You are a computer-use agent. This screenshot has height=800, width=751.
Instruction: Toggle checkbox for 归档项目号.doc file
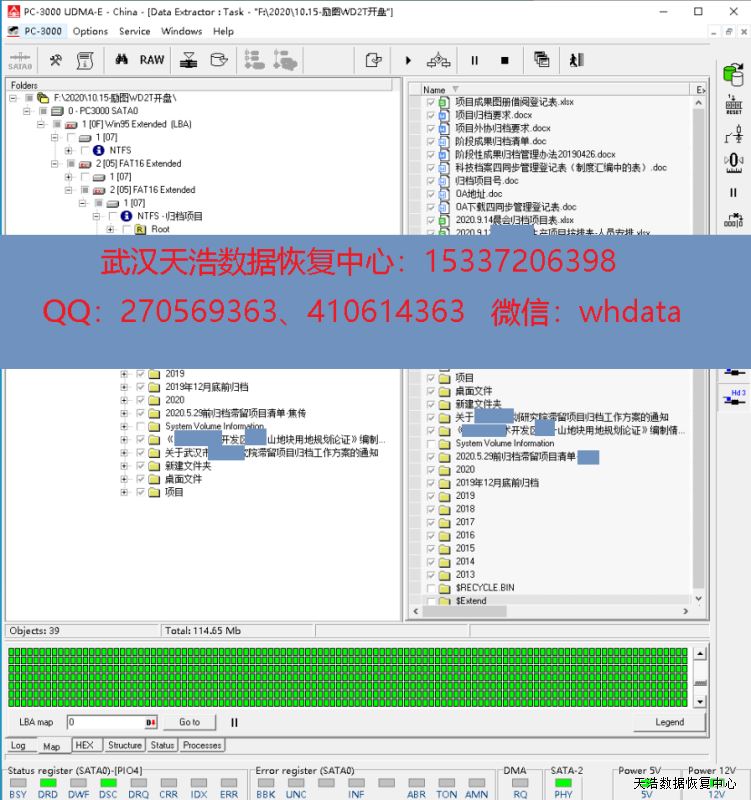431,181
